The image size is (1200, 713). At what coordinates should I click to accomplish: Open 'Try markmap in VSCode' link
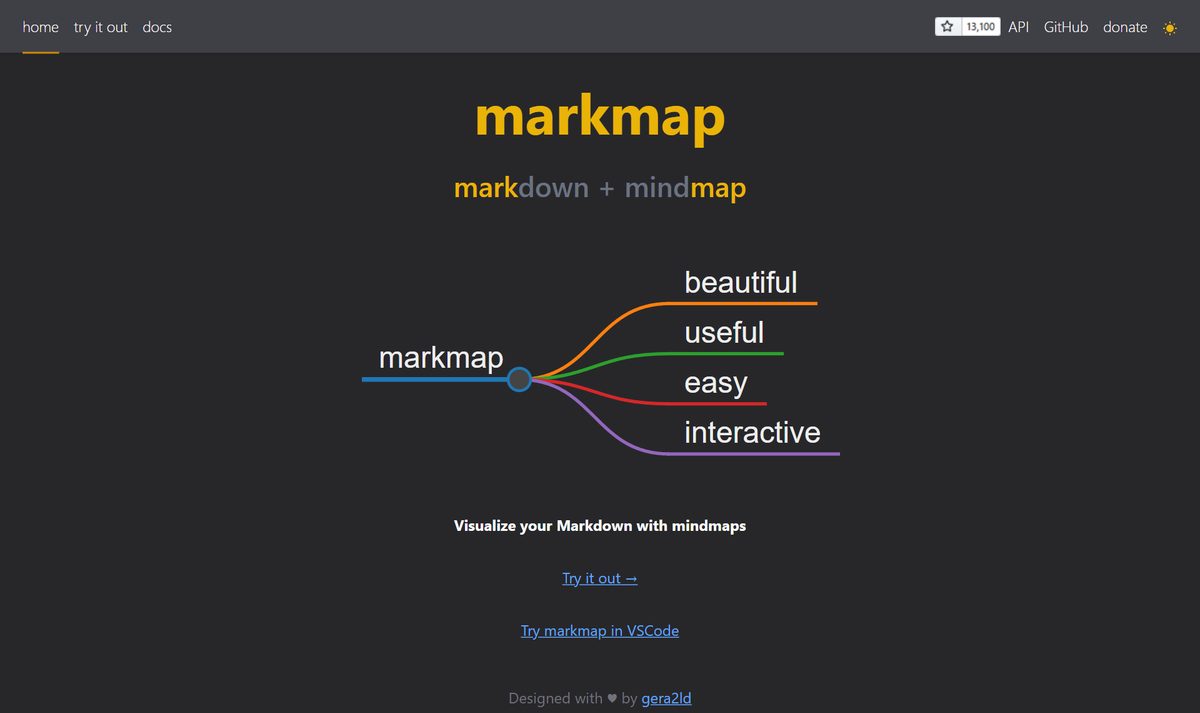click(x=600, y=631)
